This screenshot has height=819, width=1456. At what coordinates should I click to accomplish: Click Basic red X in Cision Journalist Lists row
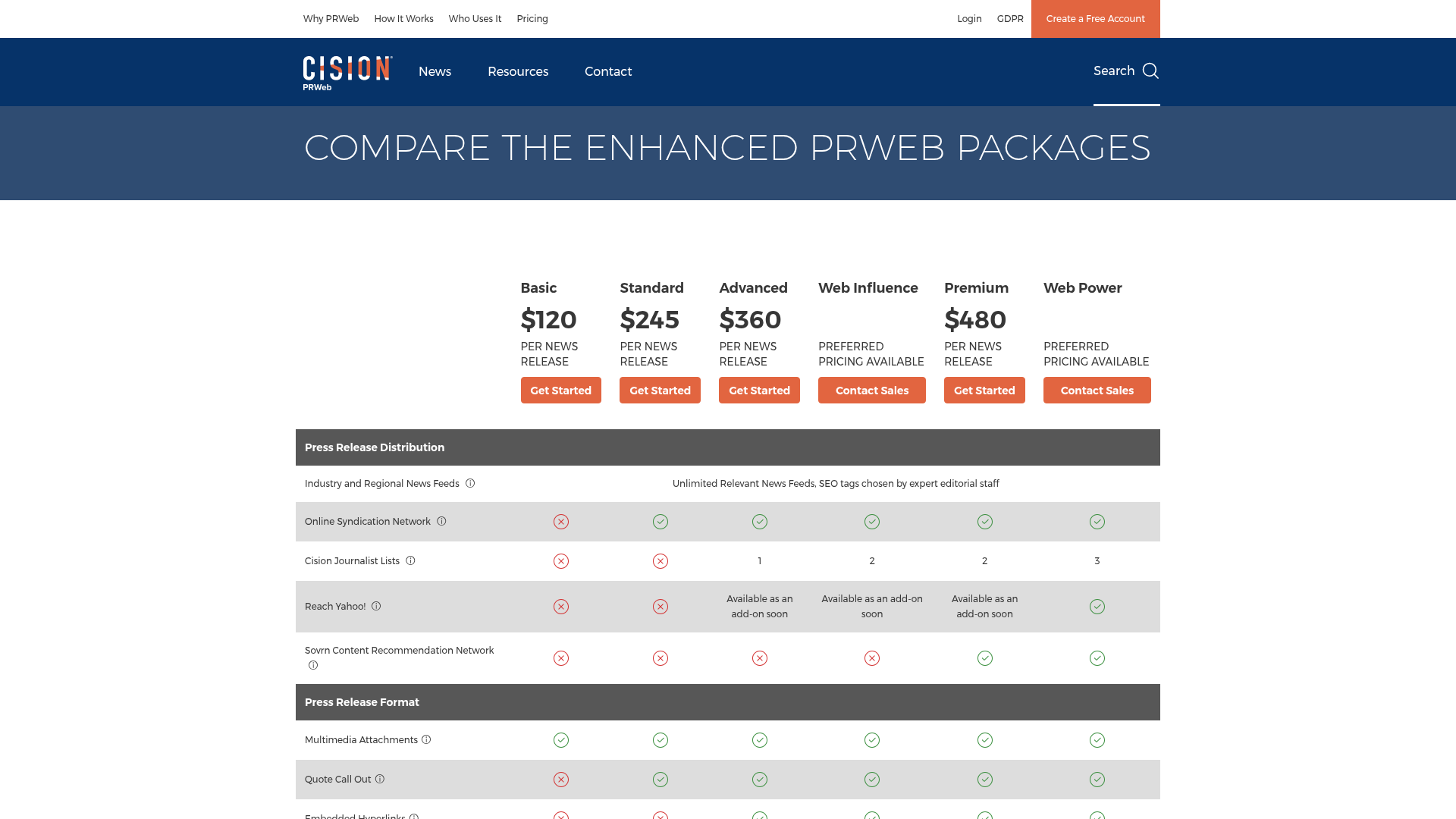point(561,561)
